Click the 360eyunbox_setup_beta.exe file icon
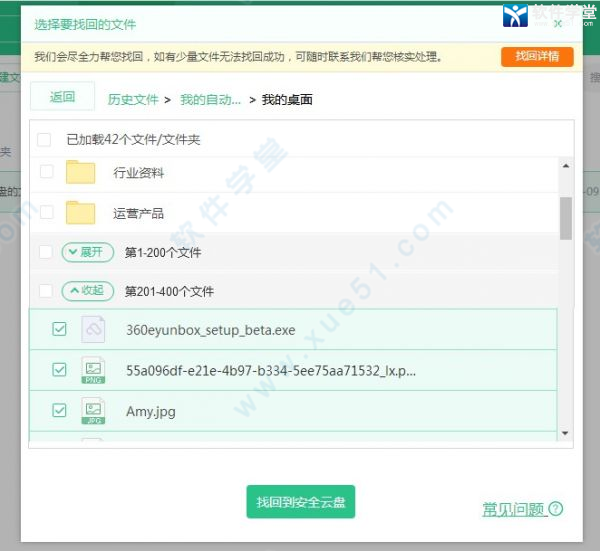This screenshot has height=551, width=600. click(93, 329)
